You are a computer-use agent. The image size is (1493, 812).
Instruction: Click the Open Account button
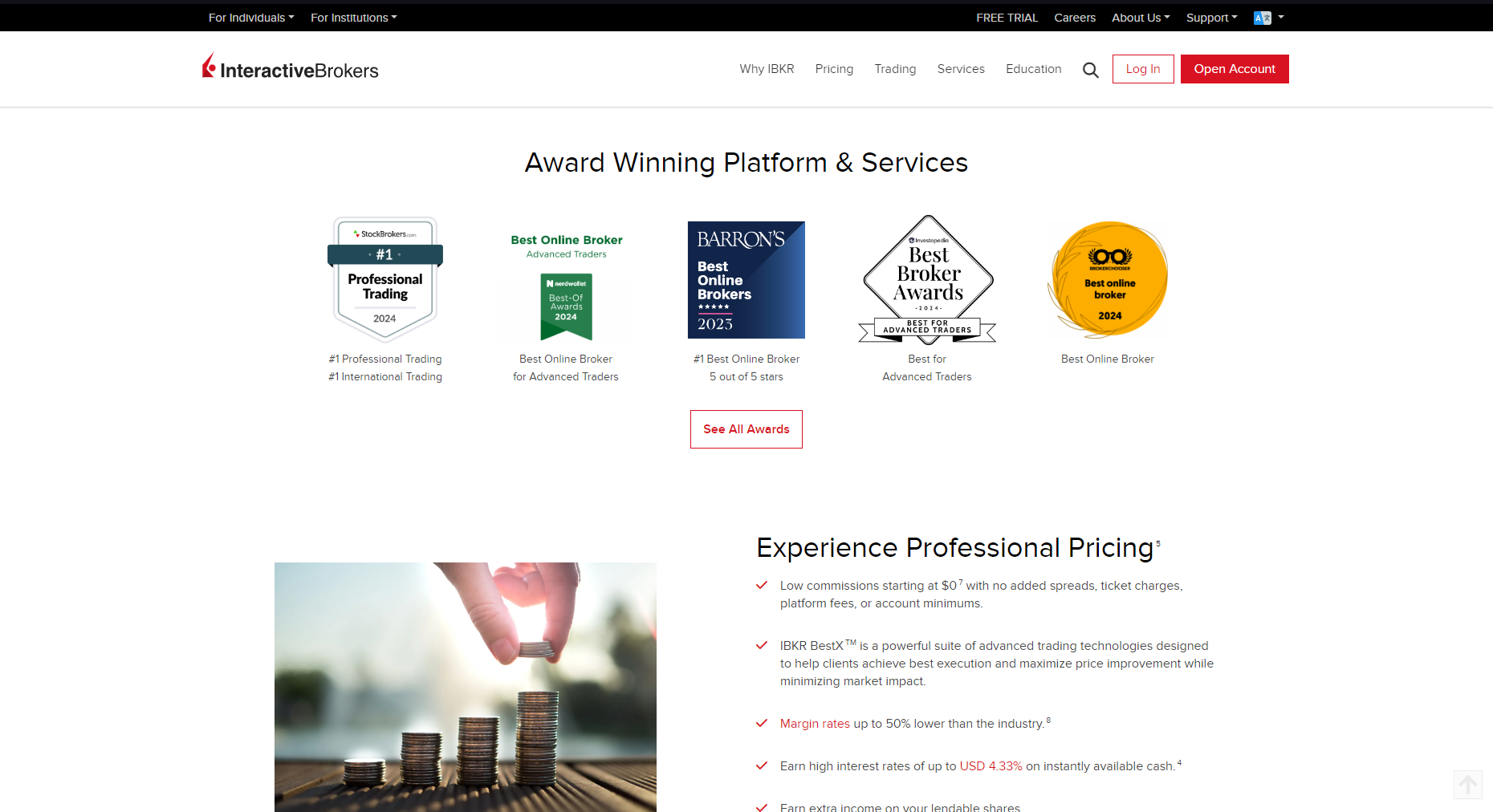click(x=1235, y=69)
